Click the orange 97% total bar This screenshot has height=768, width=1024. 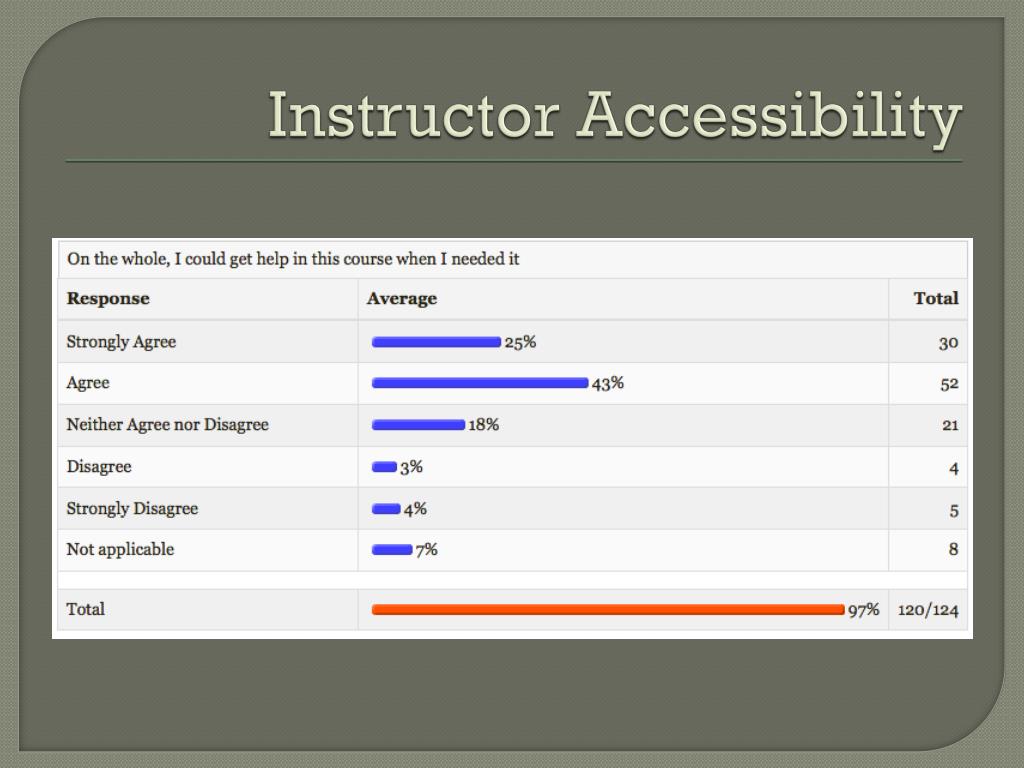pos(608,610)
